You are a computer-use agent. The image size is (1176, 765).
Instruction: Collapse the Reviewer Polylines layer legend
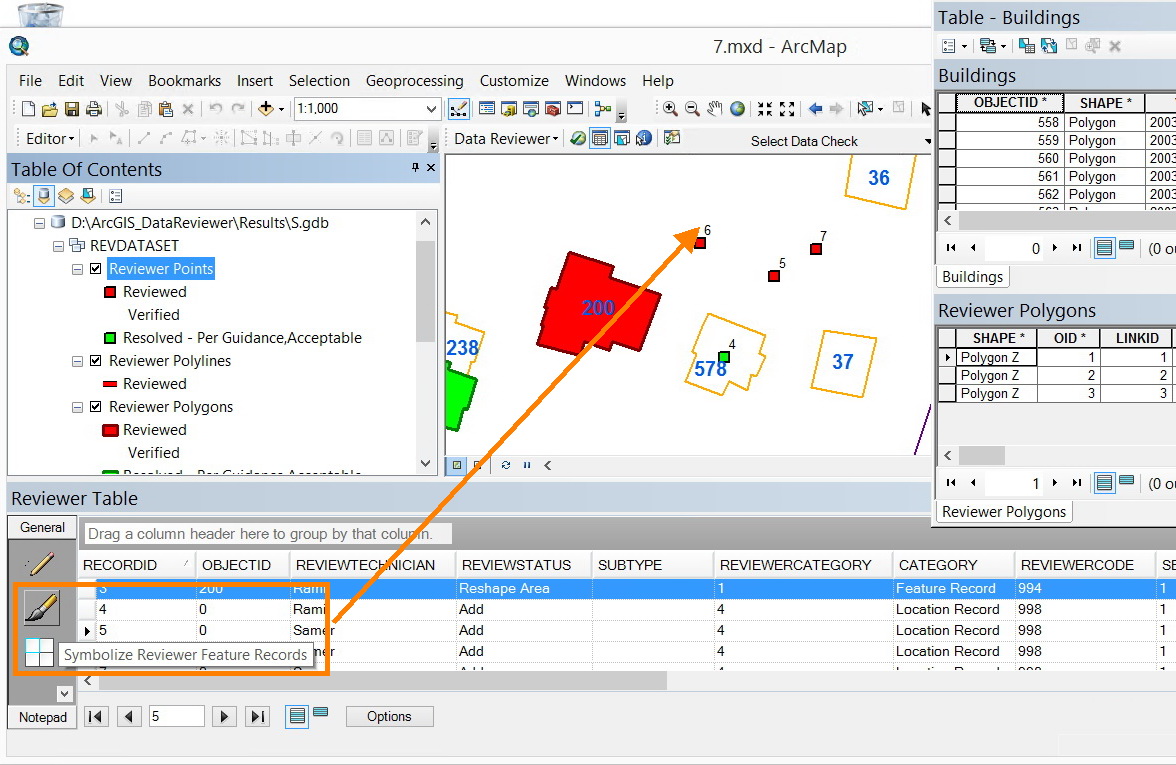(77, 361)
